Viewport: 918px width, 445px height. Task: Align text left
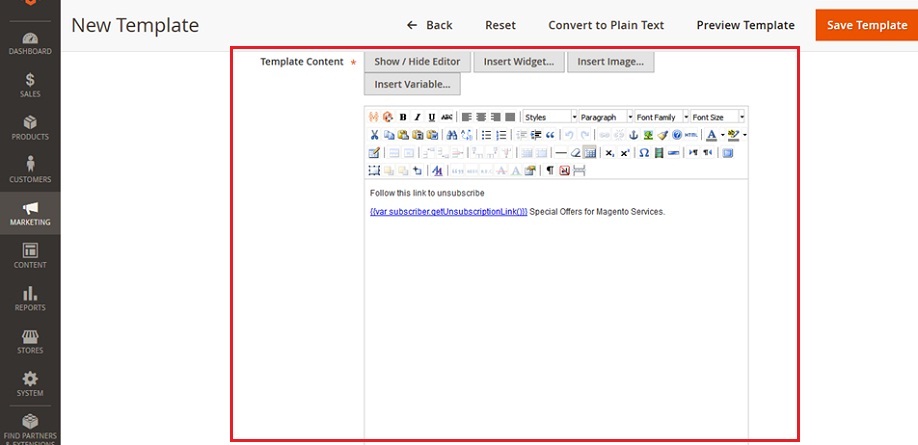pos(467,117)
